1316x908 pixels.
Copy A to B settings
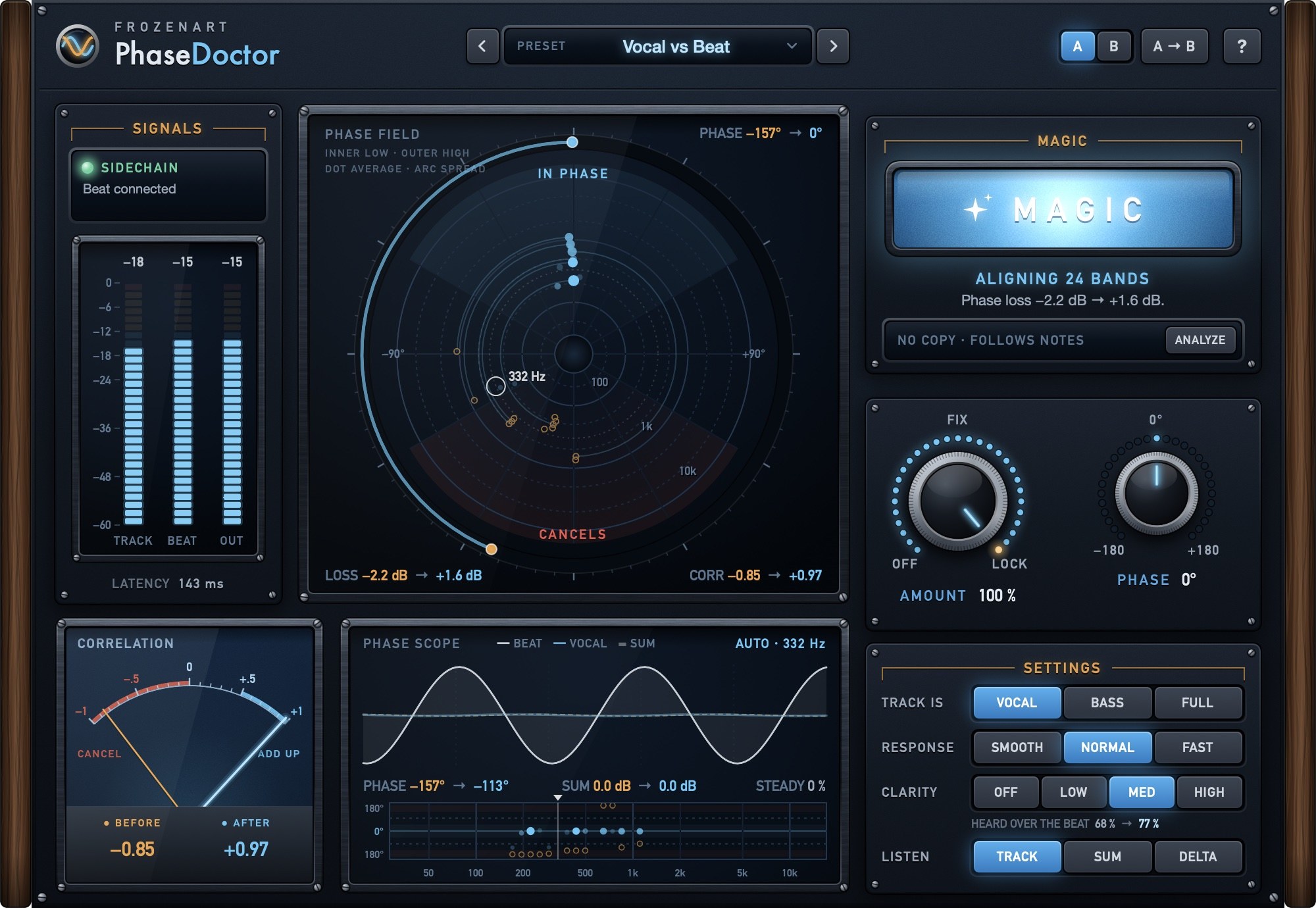click(x=1174, y=46)
